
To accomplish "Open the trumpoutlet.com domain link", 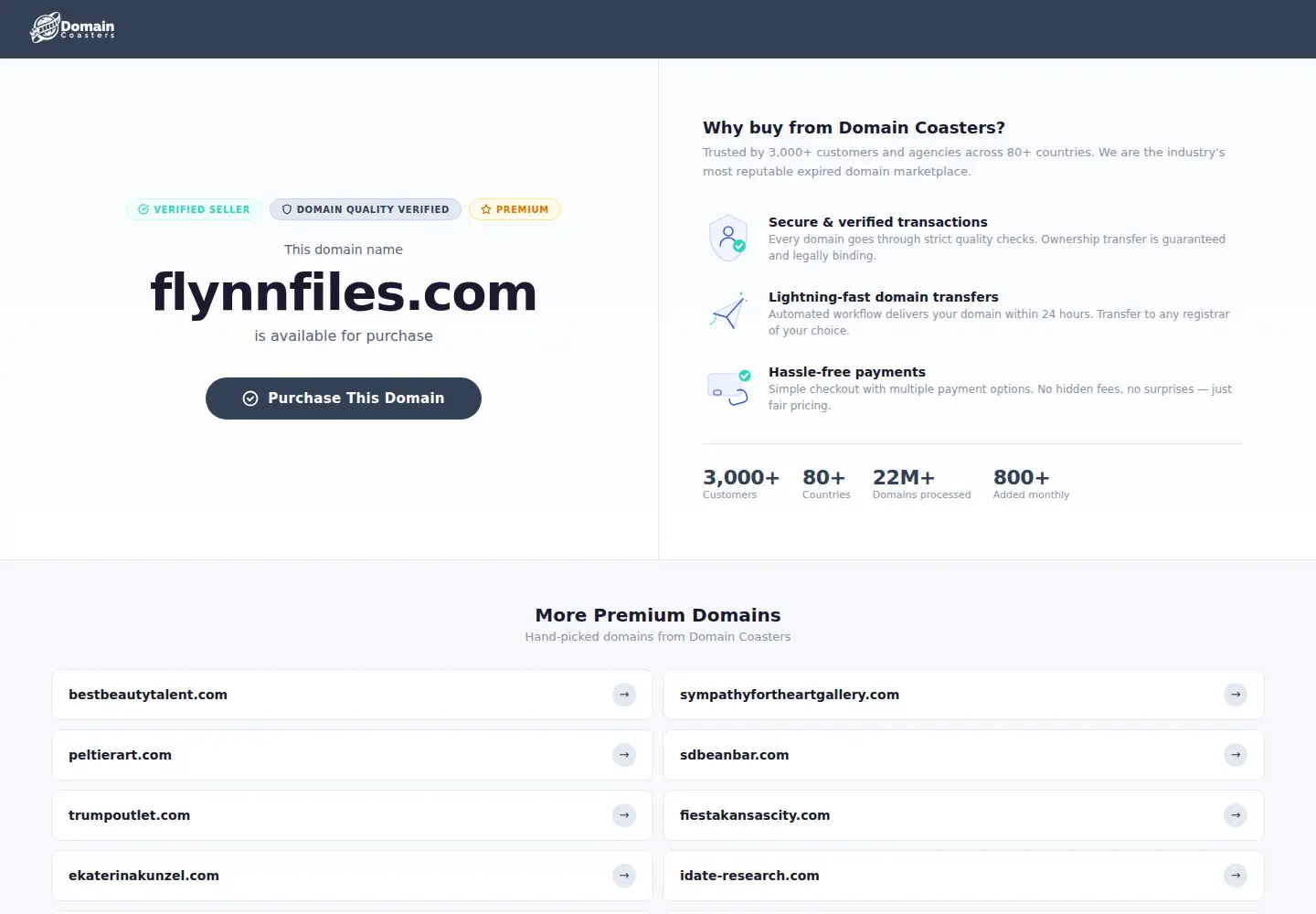I will pos(352,815).
